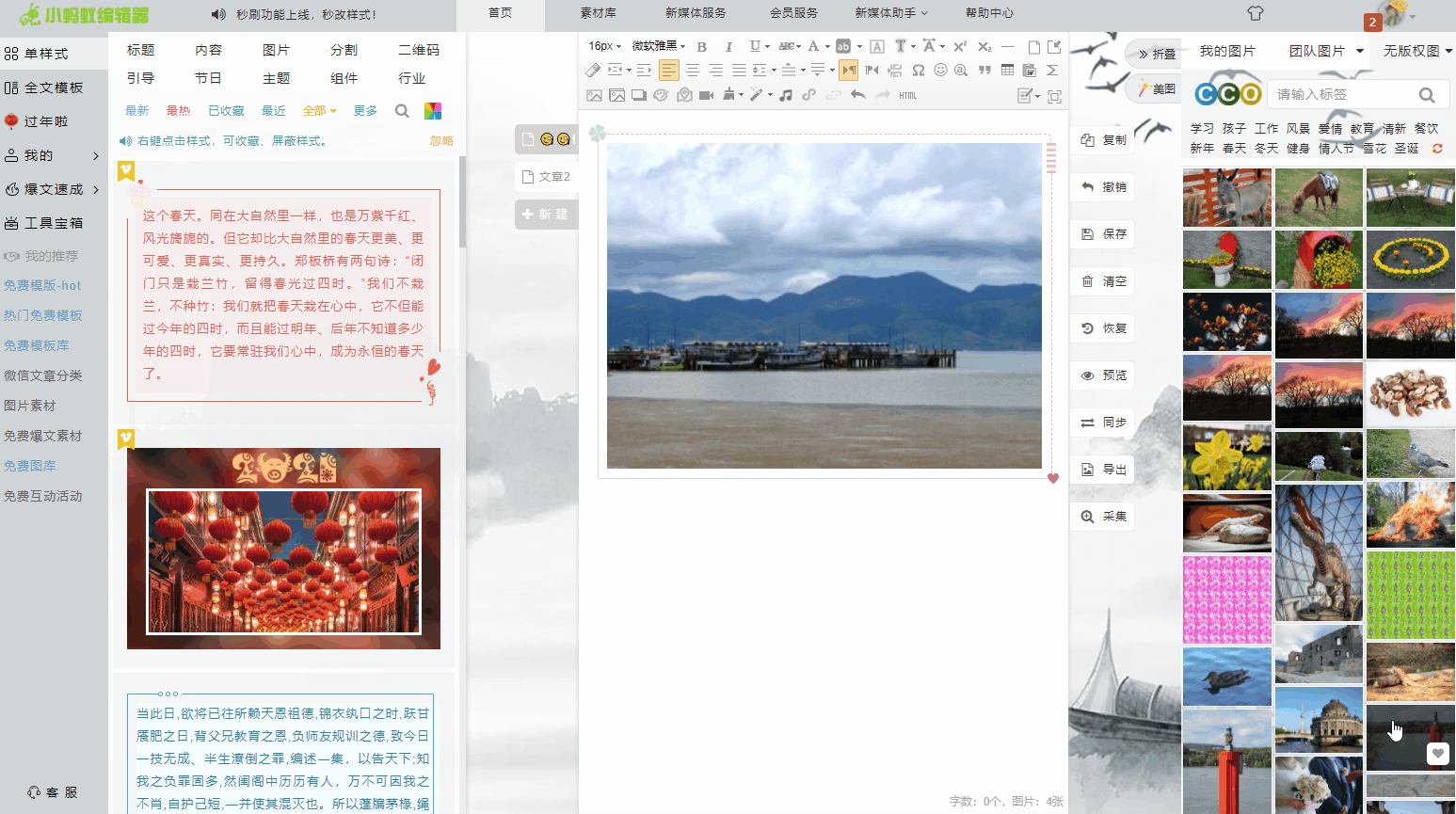Toggle italic formatting
Screen dimensions: 1456x814
[x=728, y=46]
